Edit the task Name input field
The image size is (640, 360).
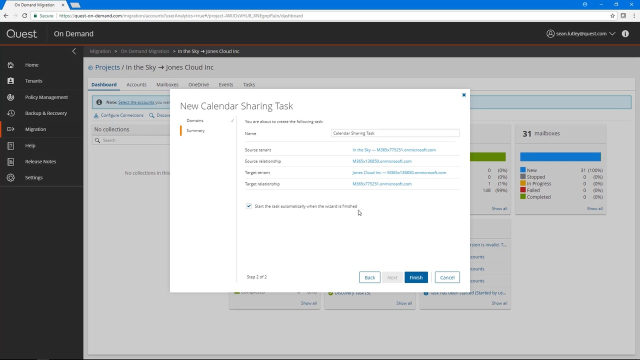pyautogui.click(x=395, y=133)
